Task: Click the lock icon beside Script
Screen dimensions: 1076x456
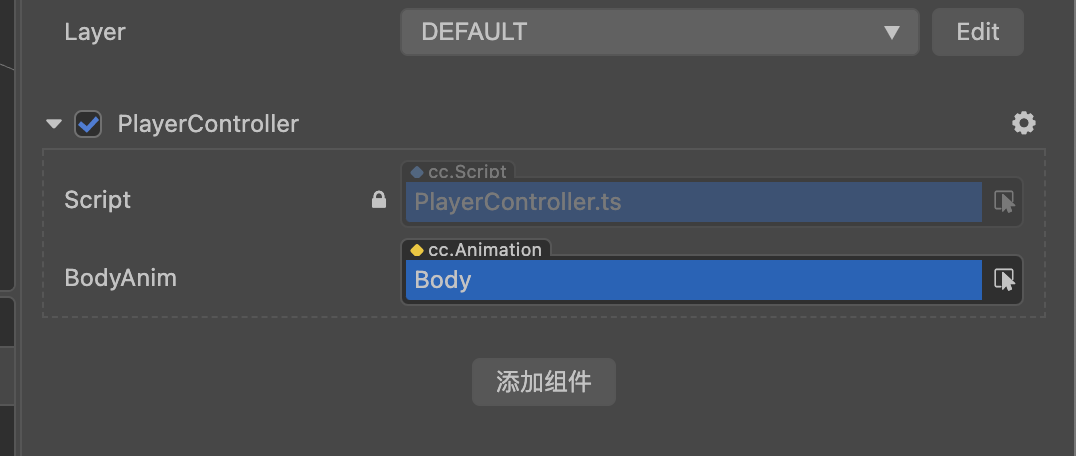Action: click(379, 200)
